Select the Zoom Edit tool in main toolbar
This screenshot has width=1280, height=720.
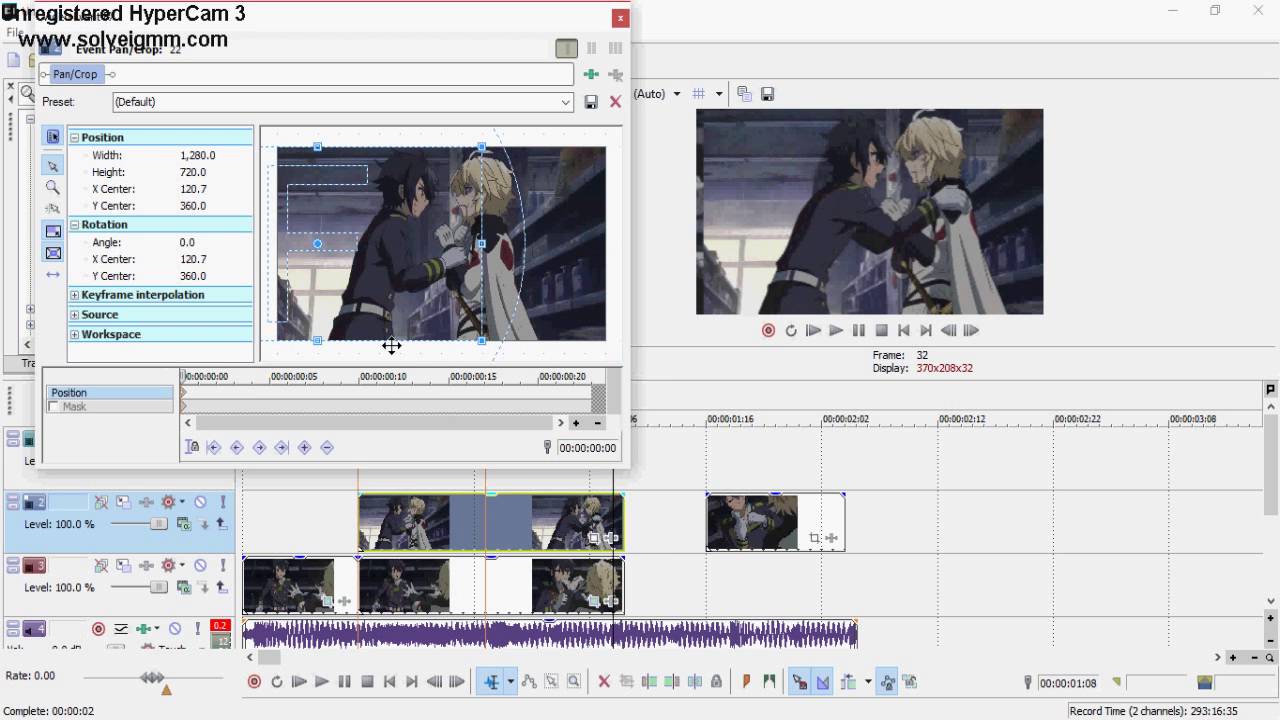pos(574,682)
